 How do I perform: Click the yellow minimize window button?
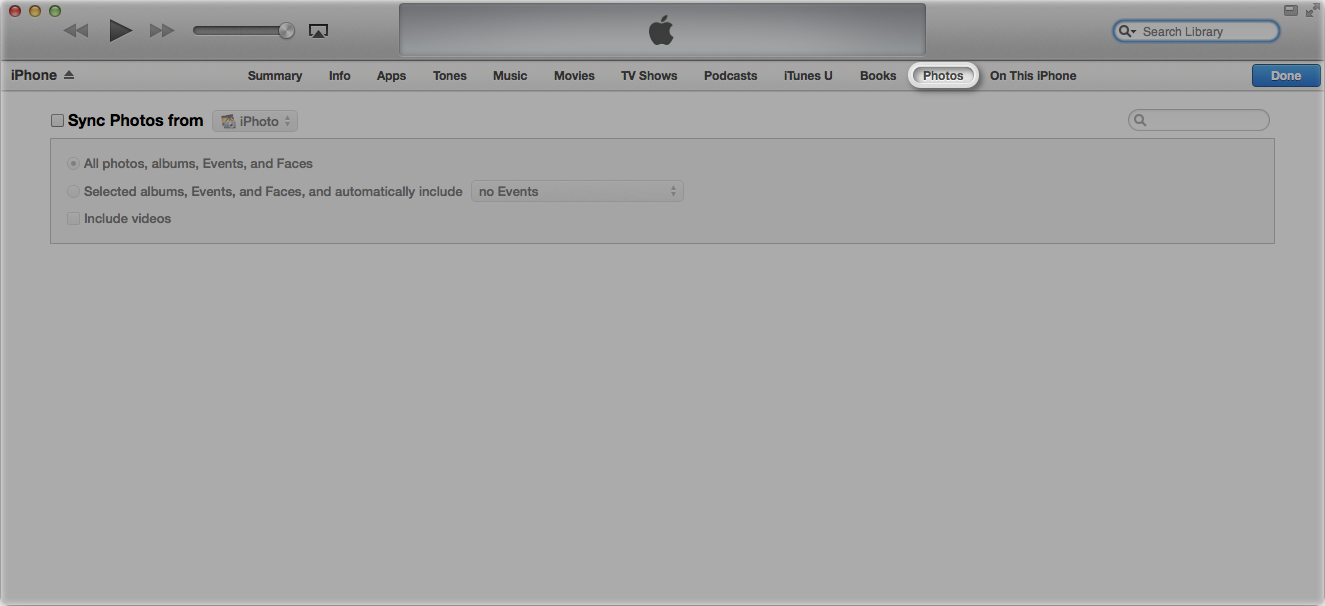pyautogui.click(x=35, y=11)
